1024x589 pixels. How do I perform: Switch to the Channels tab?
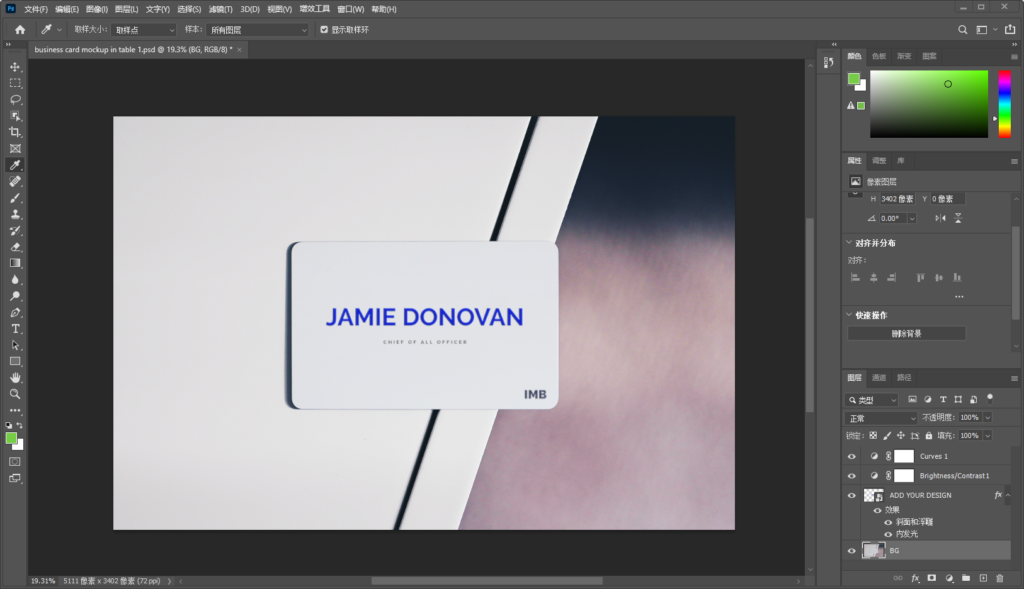click(879, 377)
